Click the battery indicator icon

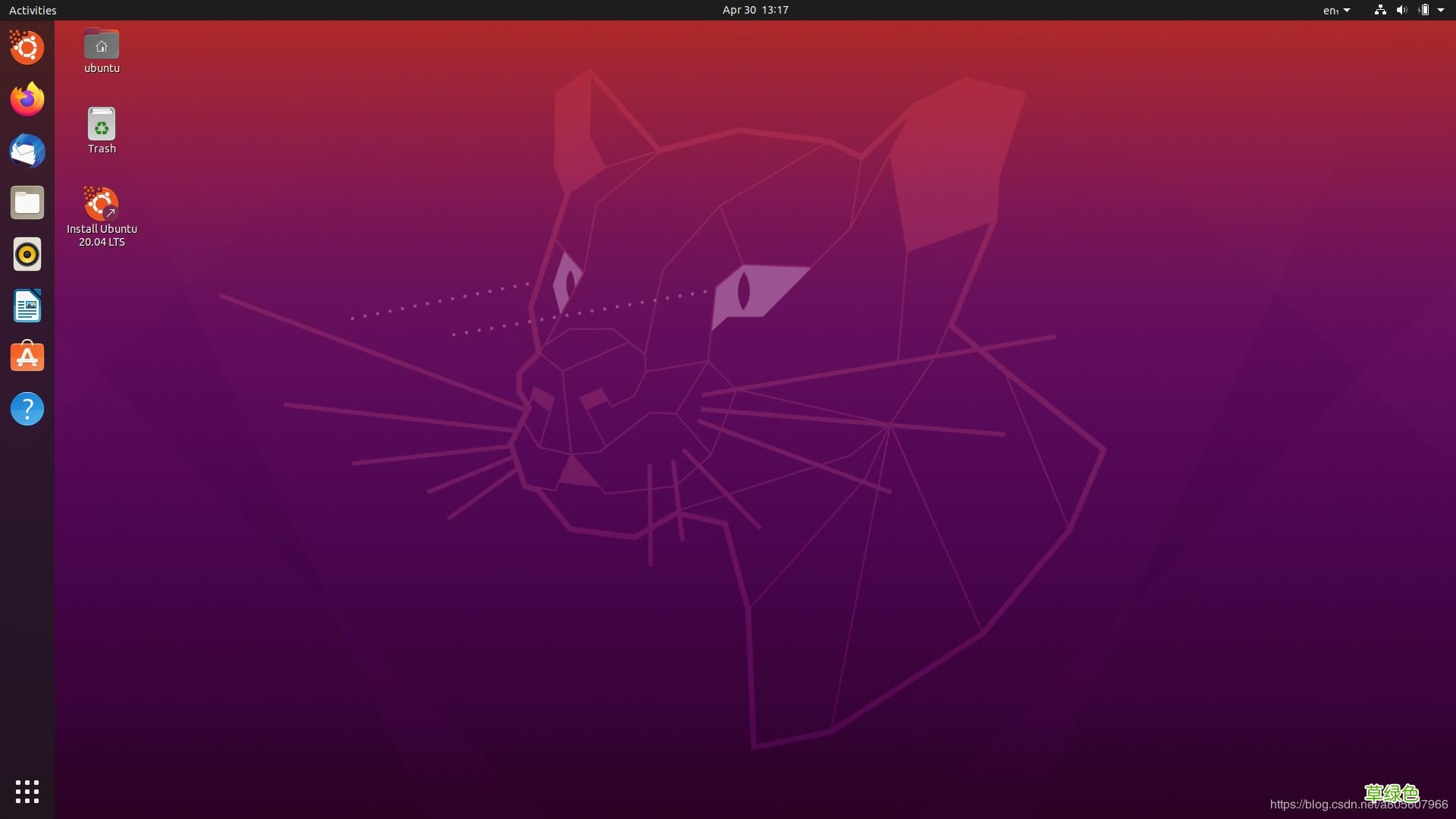pyautogui.click(x=1425, y=10)
